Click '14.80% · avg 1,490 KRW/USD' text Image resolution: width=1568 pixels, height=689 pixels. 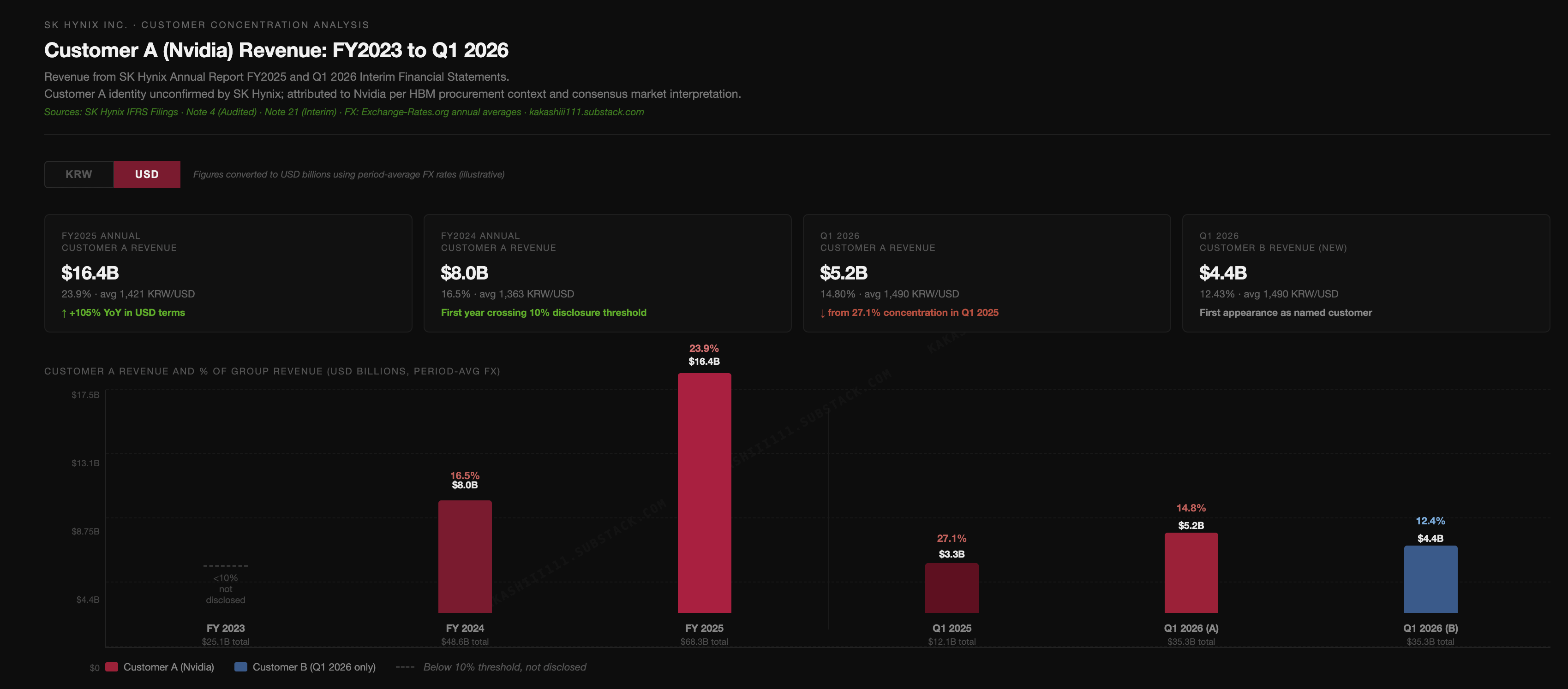click(889, 294)
